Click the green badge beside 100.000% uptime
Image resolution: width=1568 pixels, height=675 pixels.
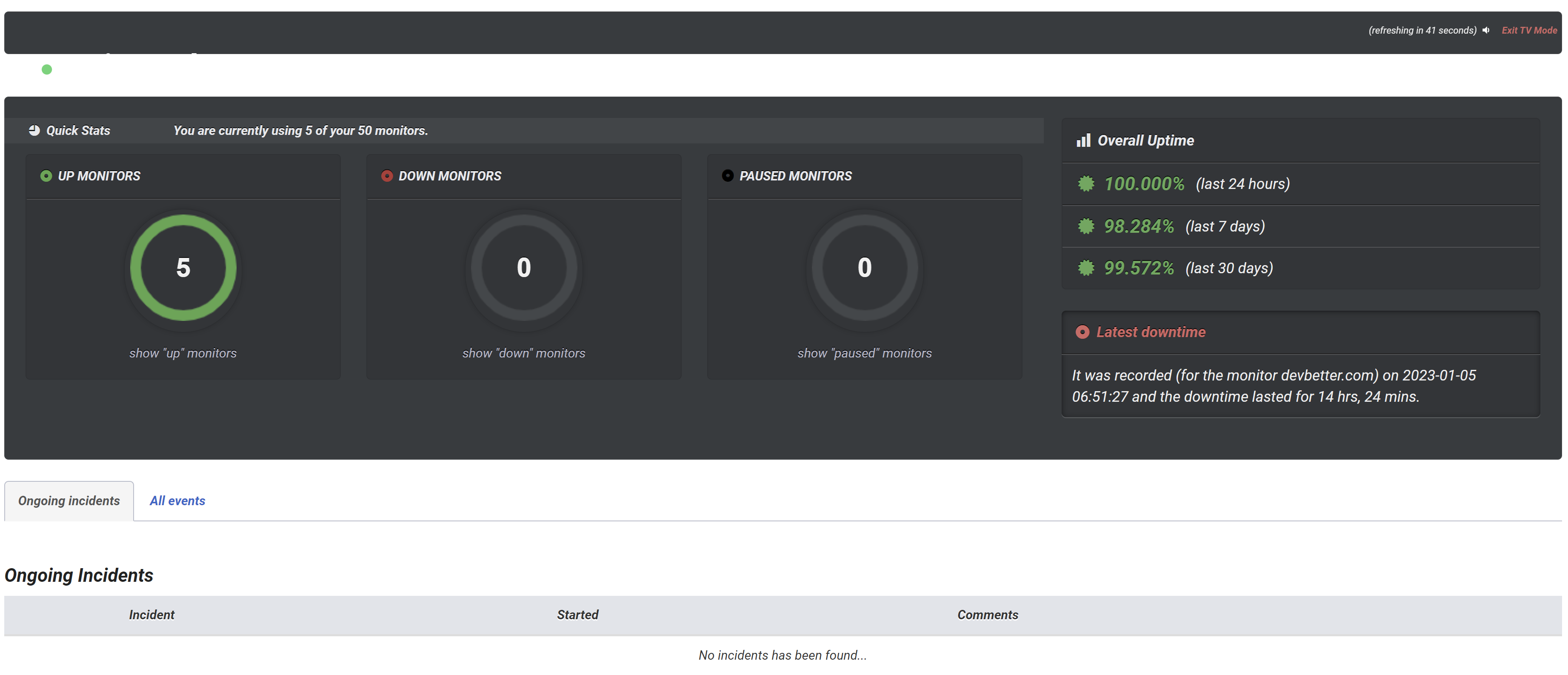(x=1087, y=183)
